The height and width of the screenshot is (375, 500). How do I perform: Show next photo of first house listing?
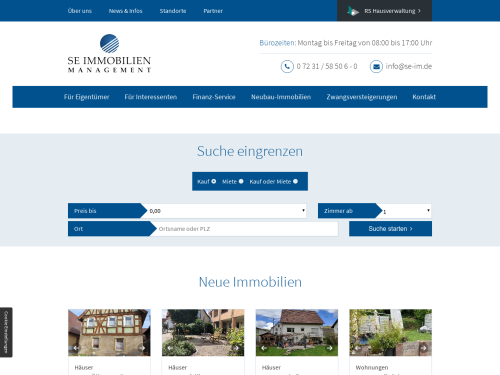pyautogui.click(x=143, y=348)
